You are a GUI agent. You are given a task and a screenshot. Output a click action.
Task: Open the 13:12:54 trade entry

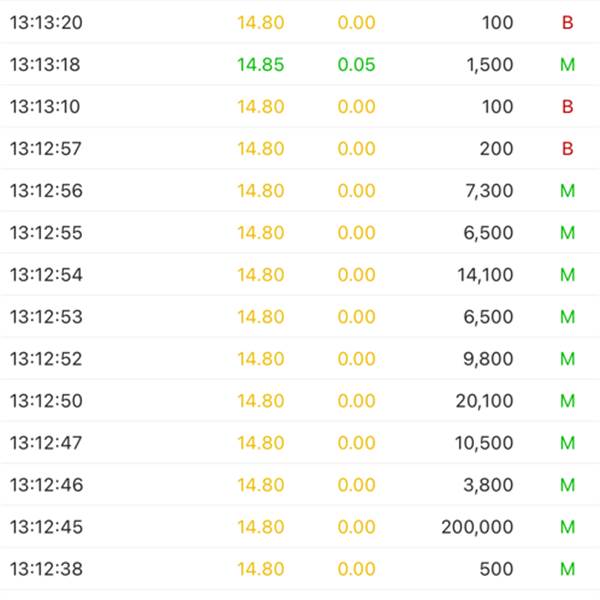(x=300, y=275)
